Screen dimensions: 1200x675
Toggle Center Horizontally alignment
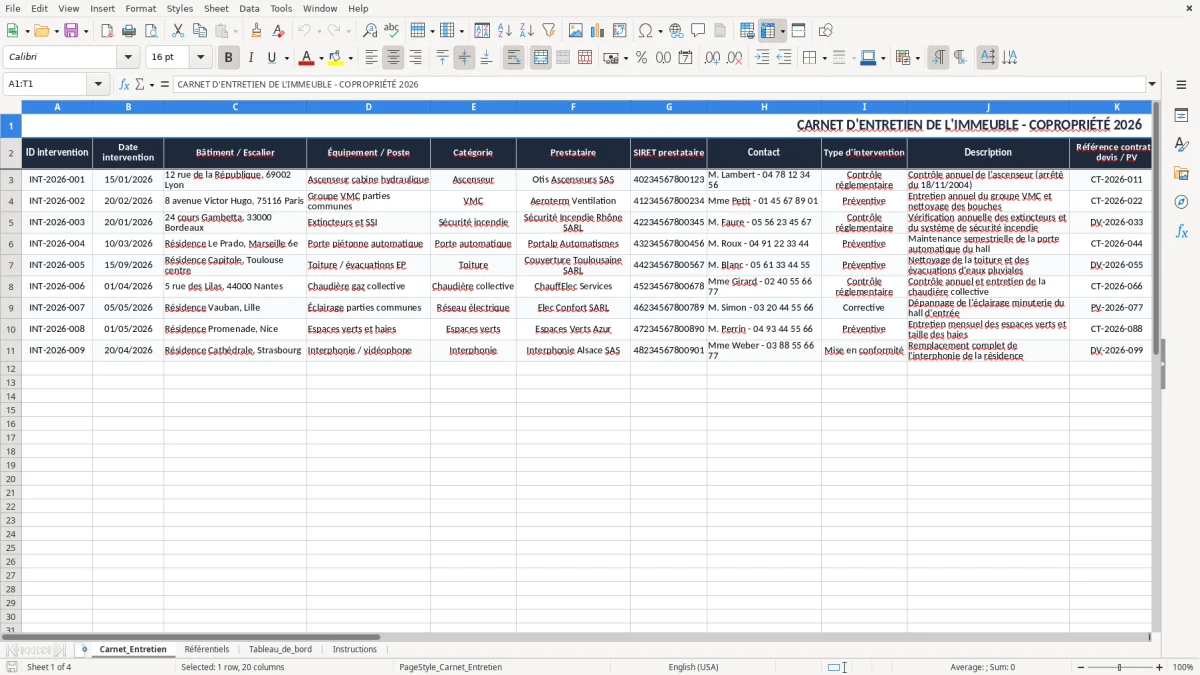(393, 58)
